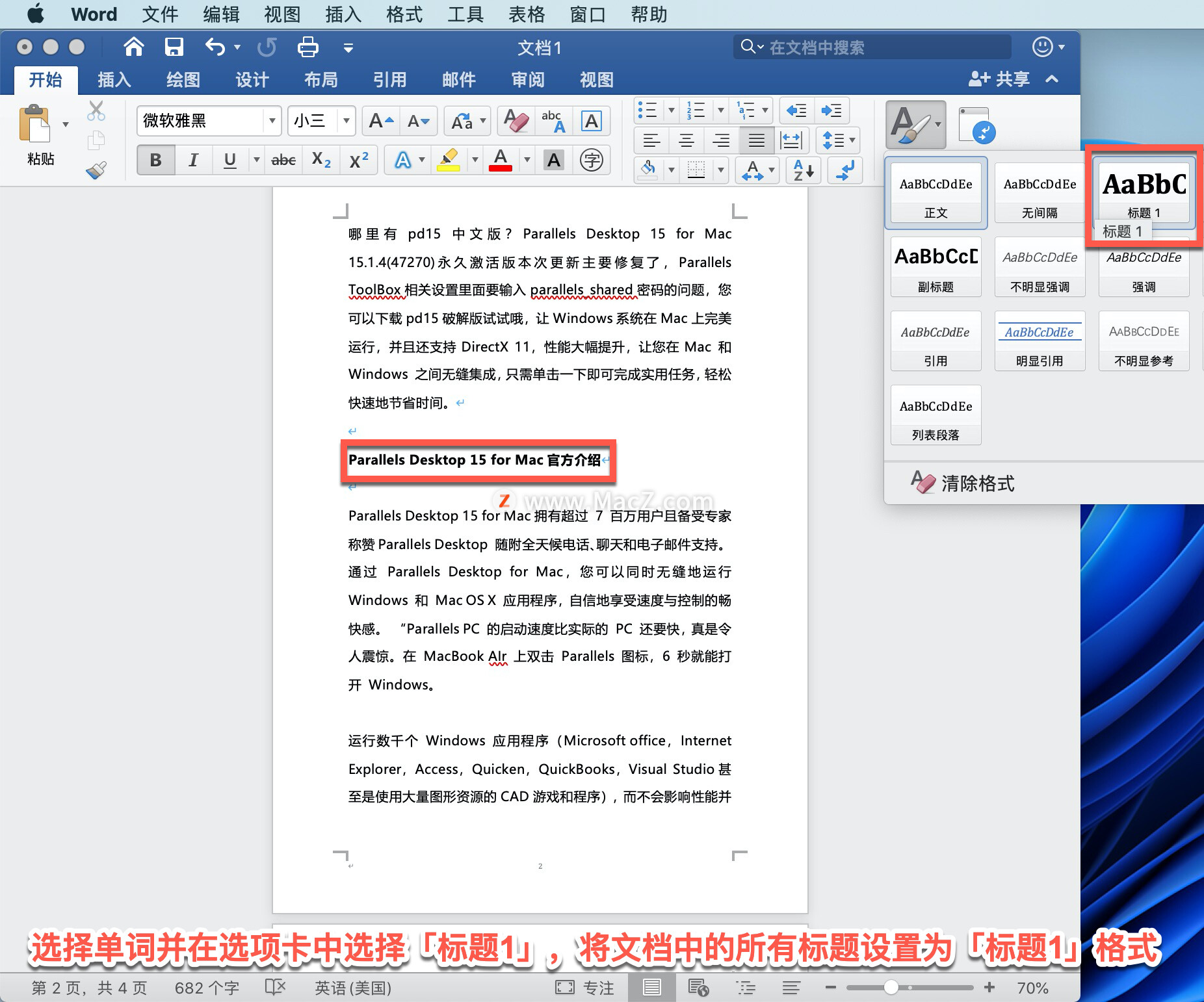Screen dimensions: 1204x1002
Task: Click the Home icon in title bar
Action: [x=134, y=47]
